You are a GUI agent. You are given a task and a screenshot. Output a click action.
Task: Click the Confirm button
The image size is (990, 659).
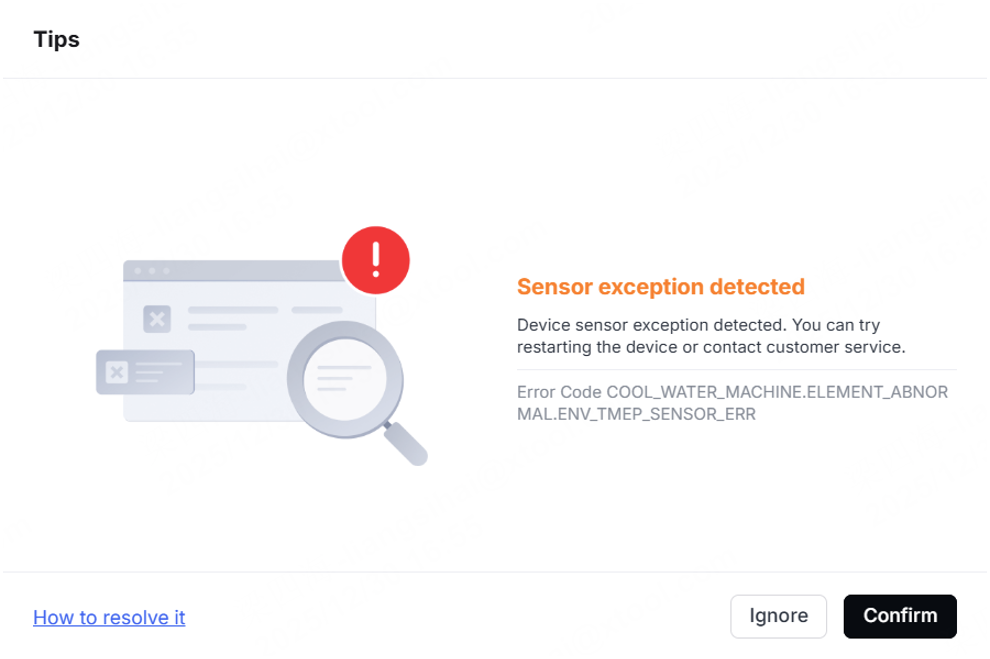(x=900, y=615)
